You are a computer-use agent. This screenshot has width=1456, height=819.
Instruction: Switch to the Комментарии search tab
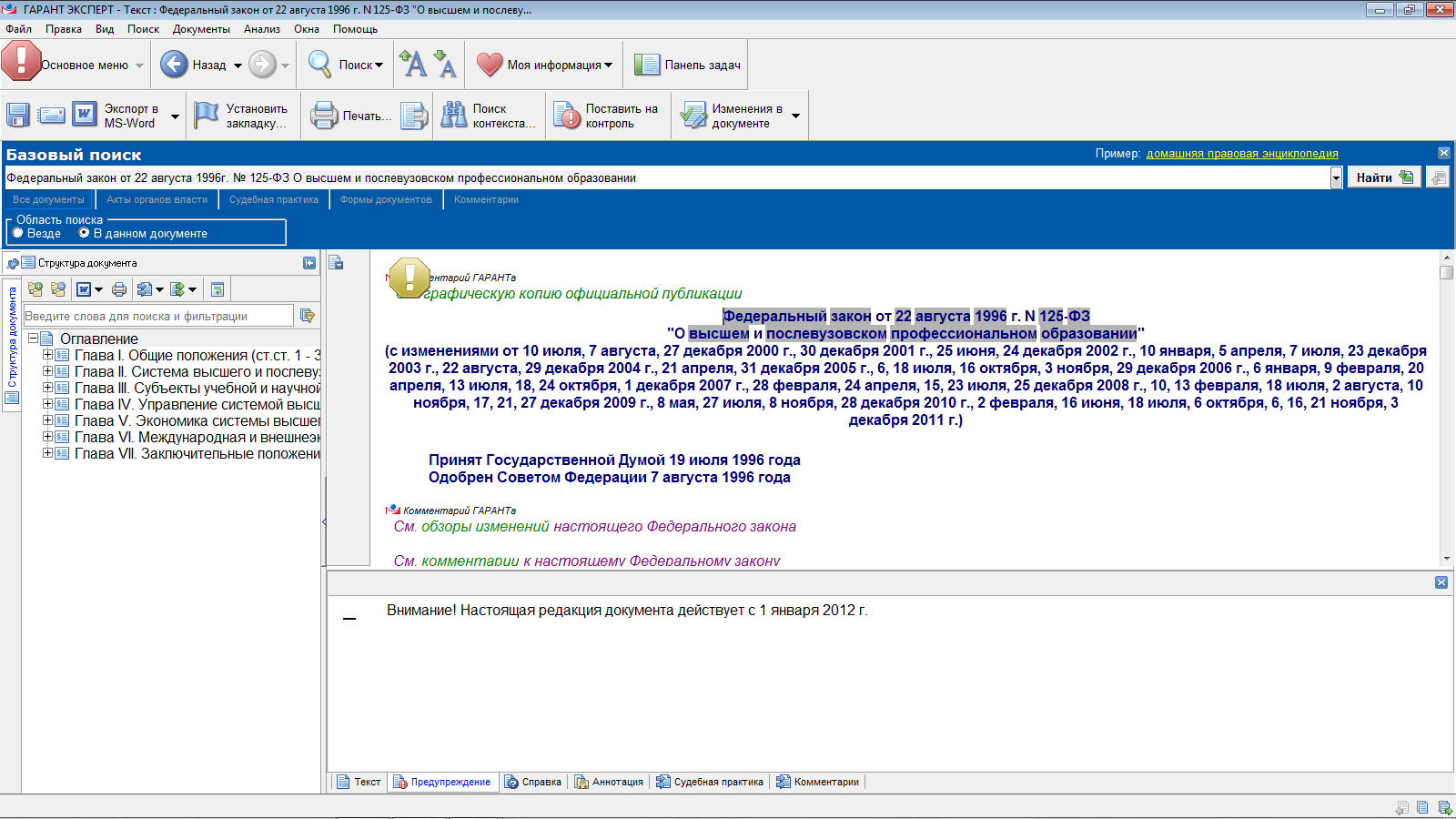(486, 199)
